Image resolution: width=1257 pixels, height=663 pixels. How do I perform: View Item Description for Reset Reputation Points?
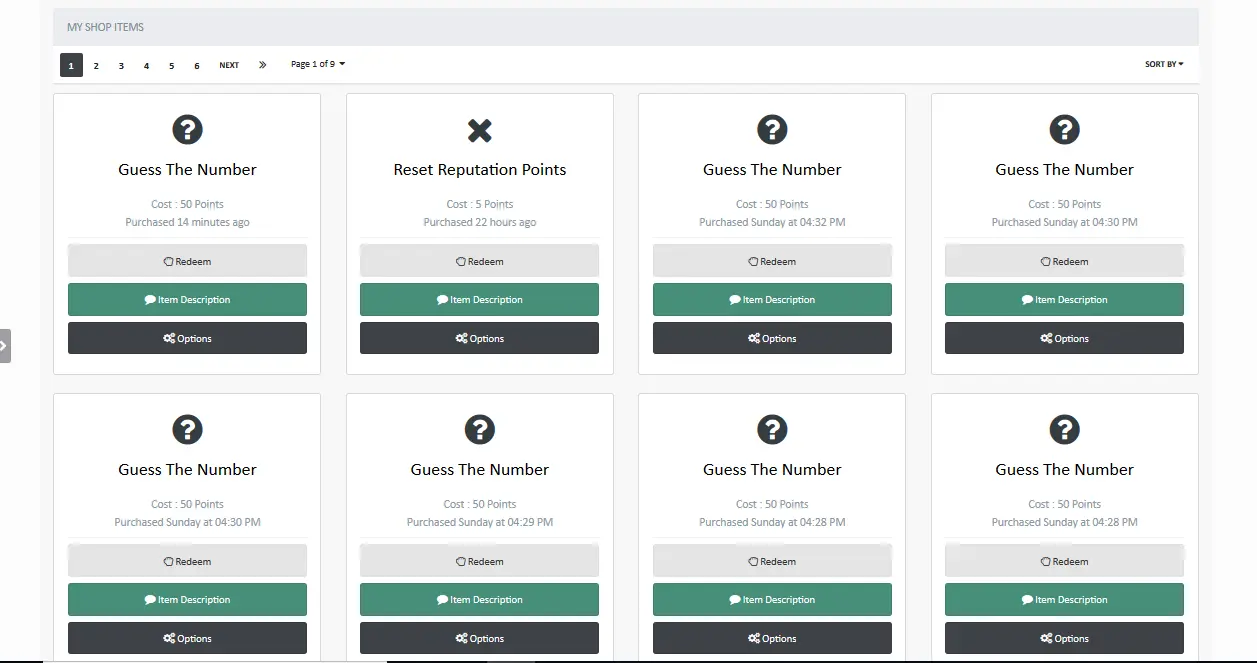pyautogui.click(x=479, y=300)
